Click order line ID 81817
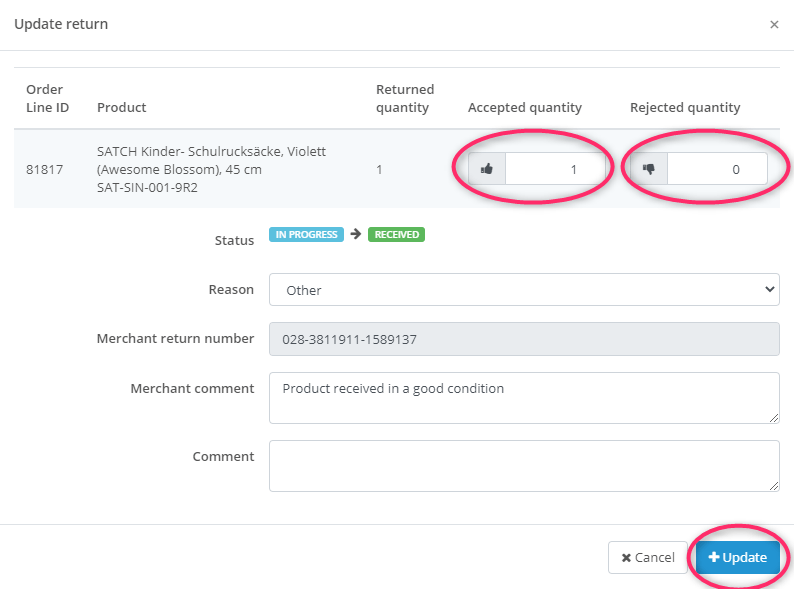The height and width of the screenshot is (589, 794). 45,169
